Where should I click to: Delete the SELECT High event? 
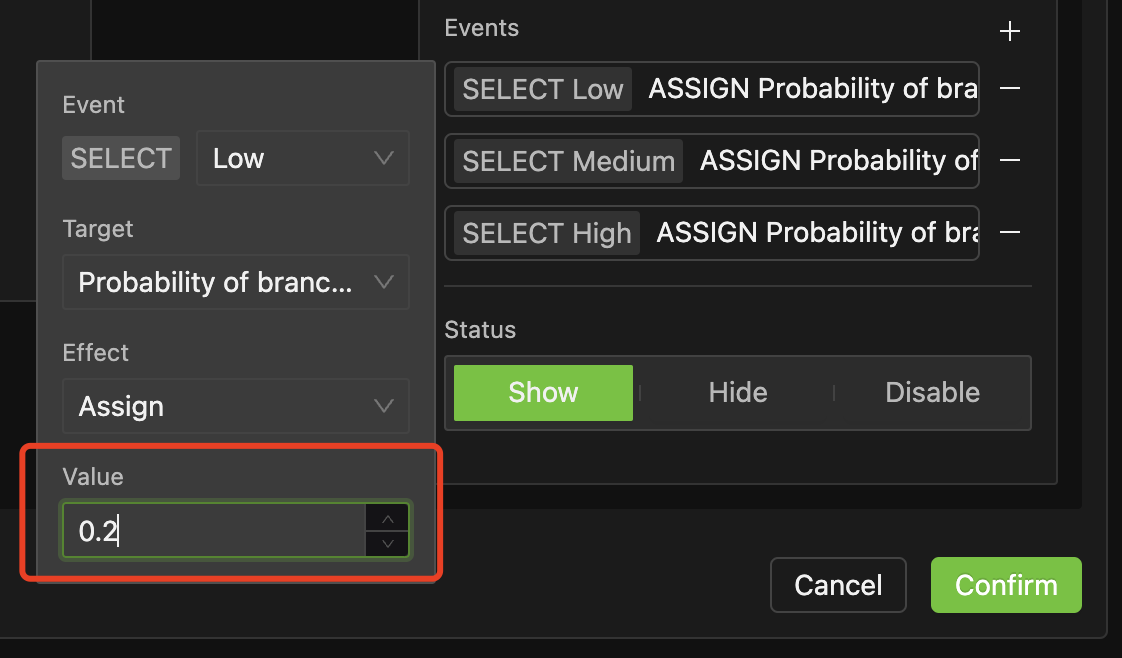(x=1010, y=232)
